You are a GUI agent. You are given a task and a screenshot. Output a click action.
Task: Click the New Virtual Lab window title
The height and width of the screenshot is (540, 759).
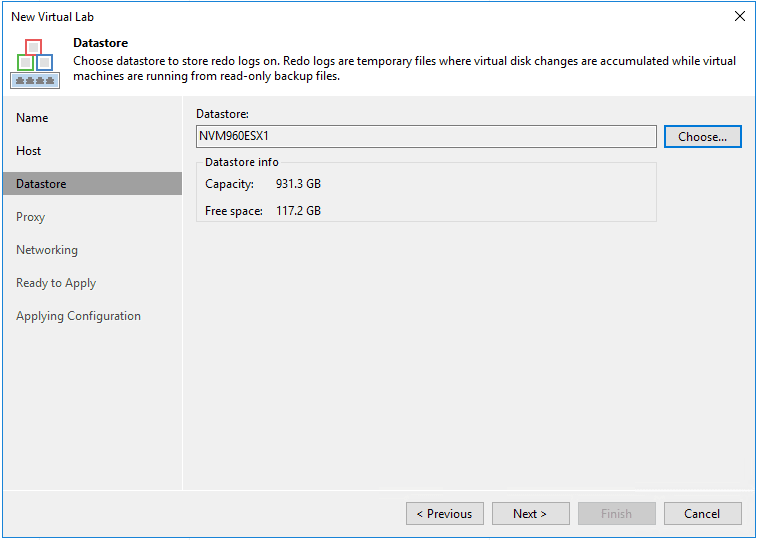click(x=53, y=16)
